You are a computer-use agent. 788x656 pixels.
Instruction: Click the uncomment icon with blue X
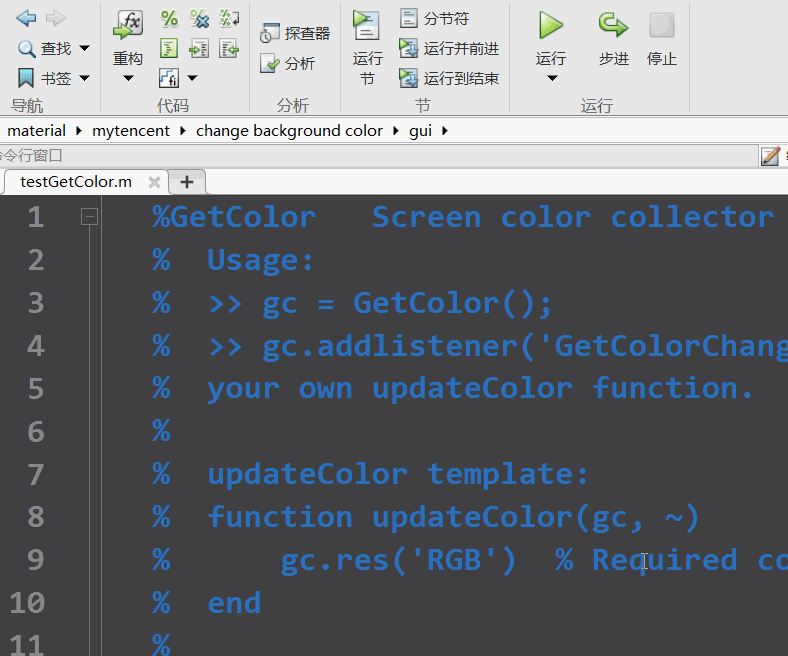coord(199,19)
